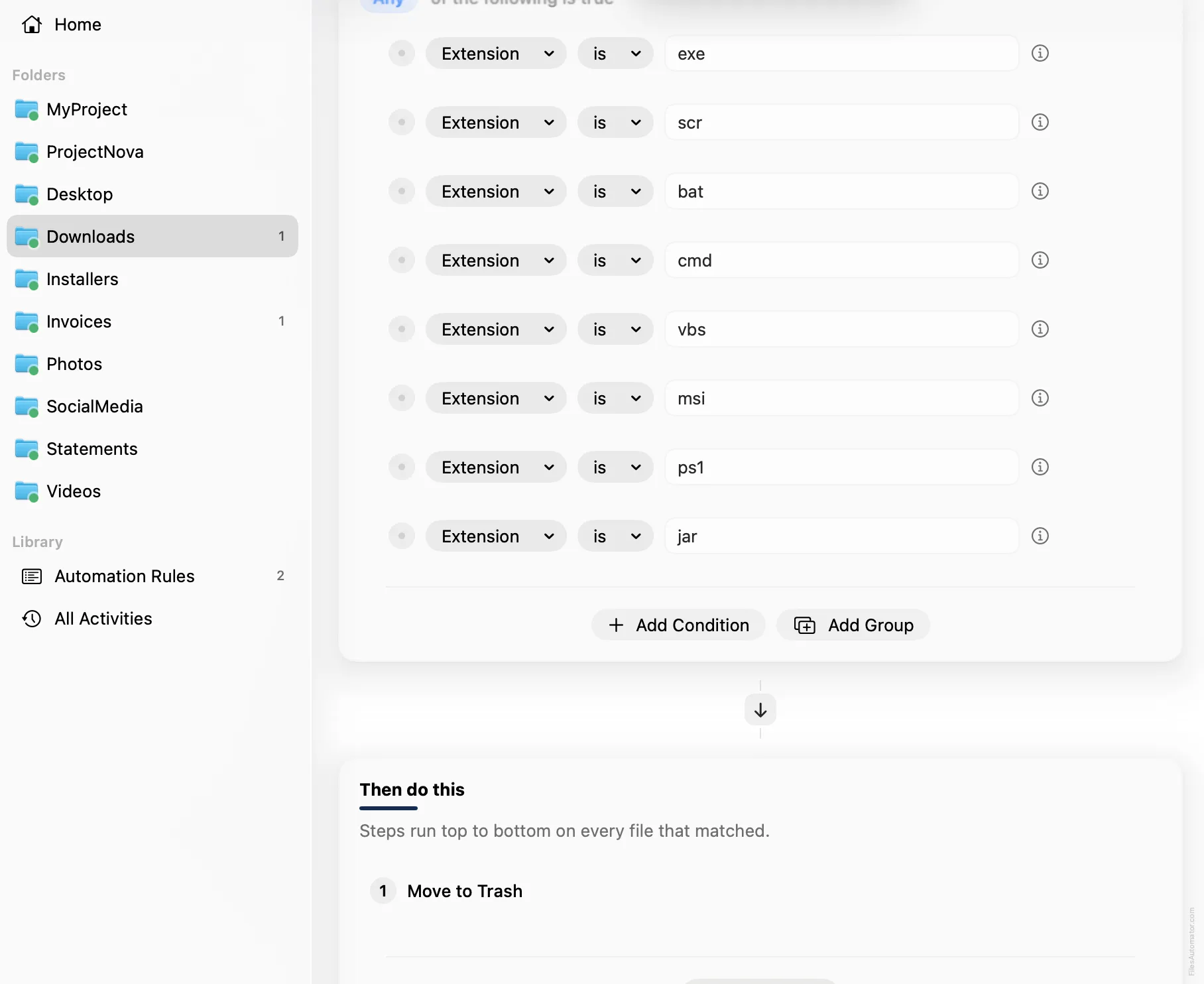The width and height of the screenshot is (1204, 984).
Task: Click the Photos folder icon
Action: click(x=27, y=364)
